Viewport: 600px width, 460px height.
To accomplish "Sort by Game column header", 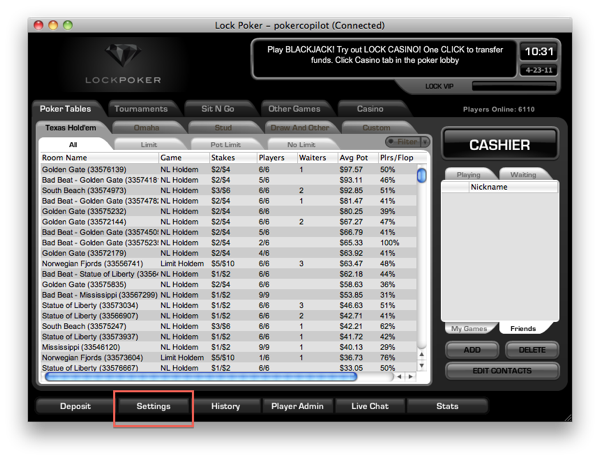I will click(184, 158).
